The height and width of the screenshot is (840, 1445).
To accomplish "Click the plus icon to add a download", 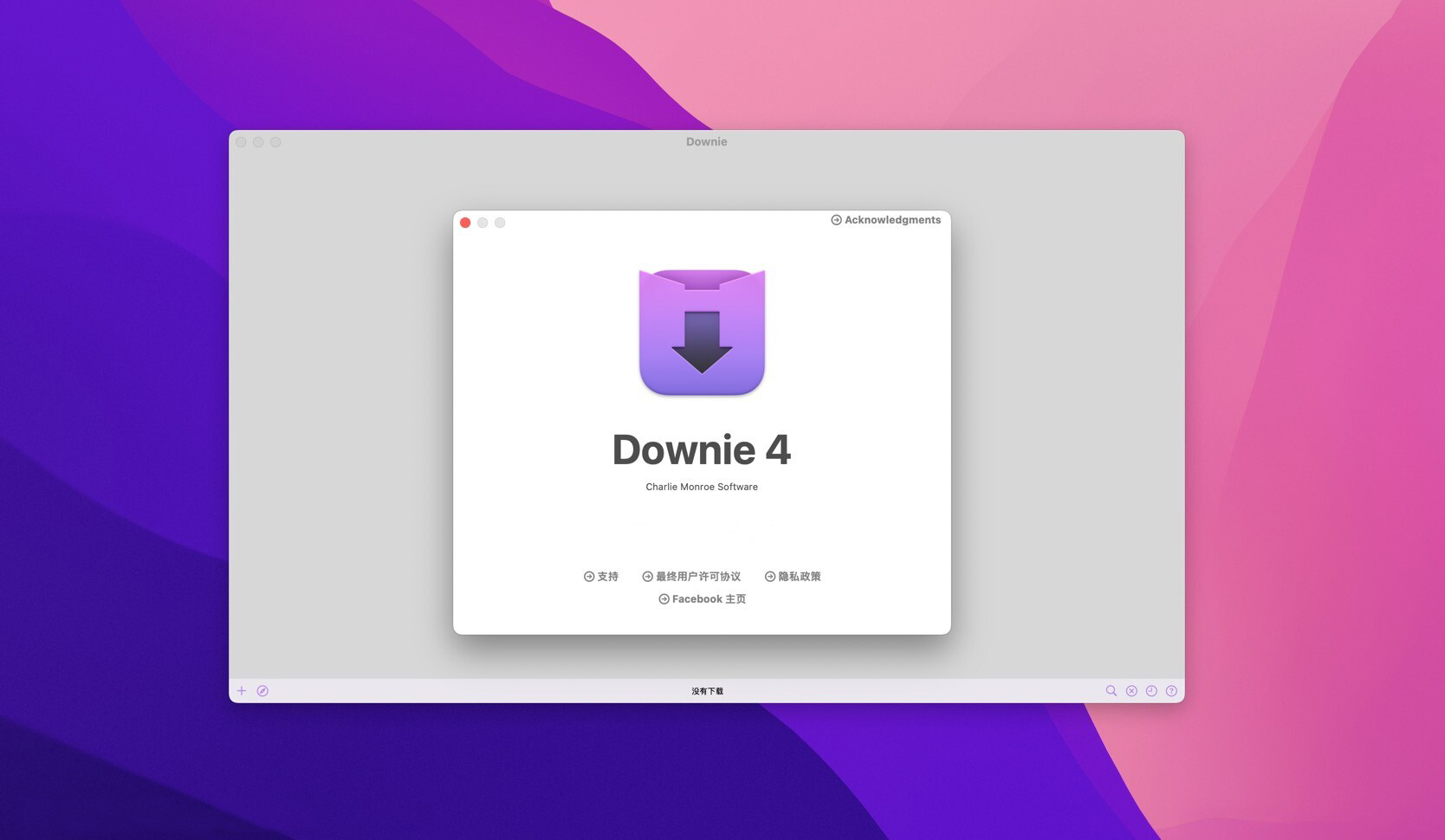I will coord(242,691).
